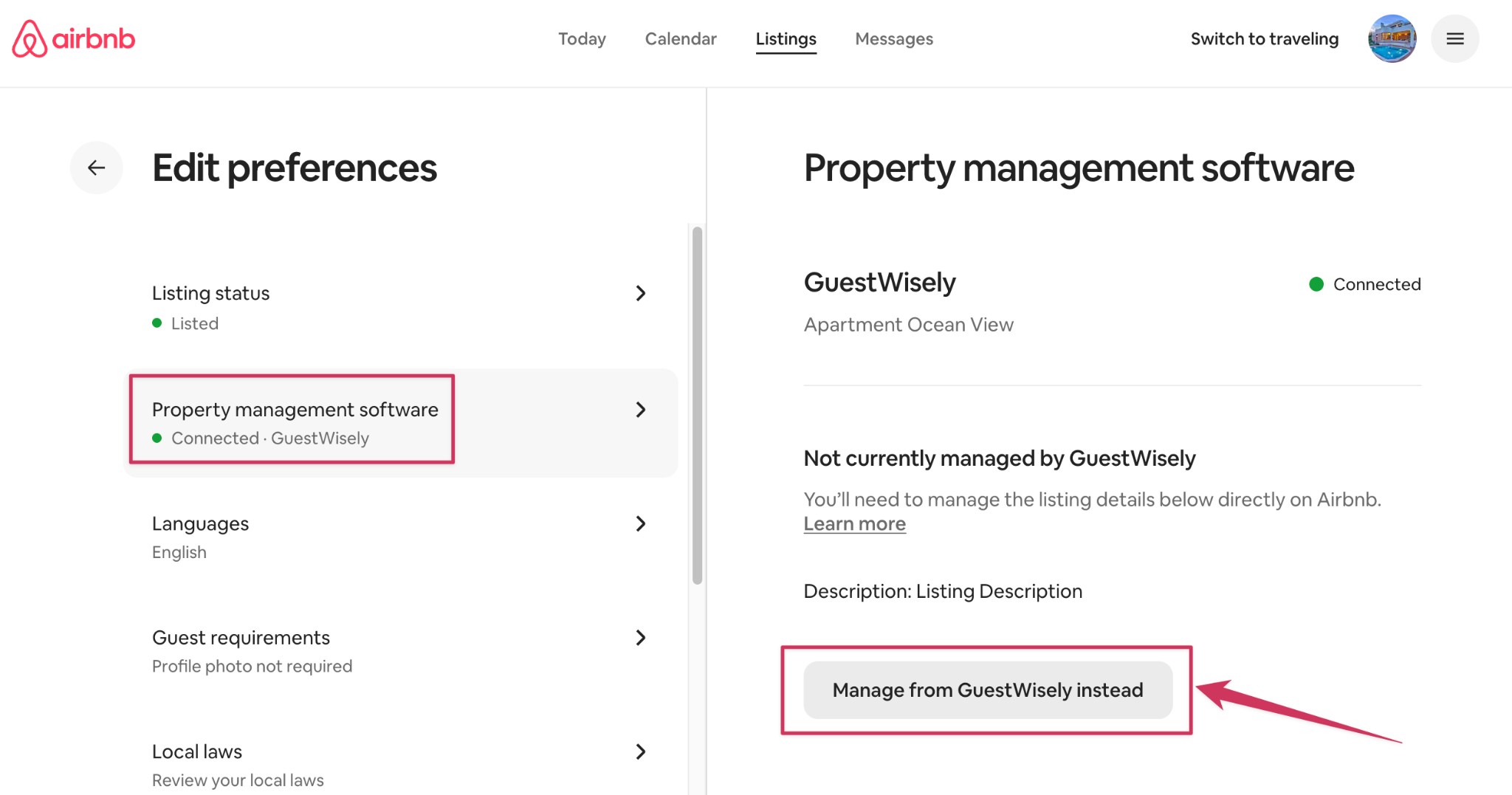
Task: Click Manage from GuestWisely instead button
Action: click(x=988, y=690)
